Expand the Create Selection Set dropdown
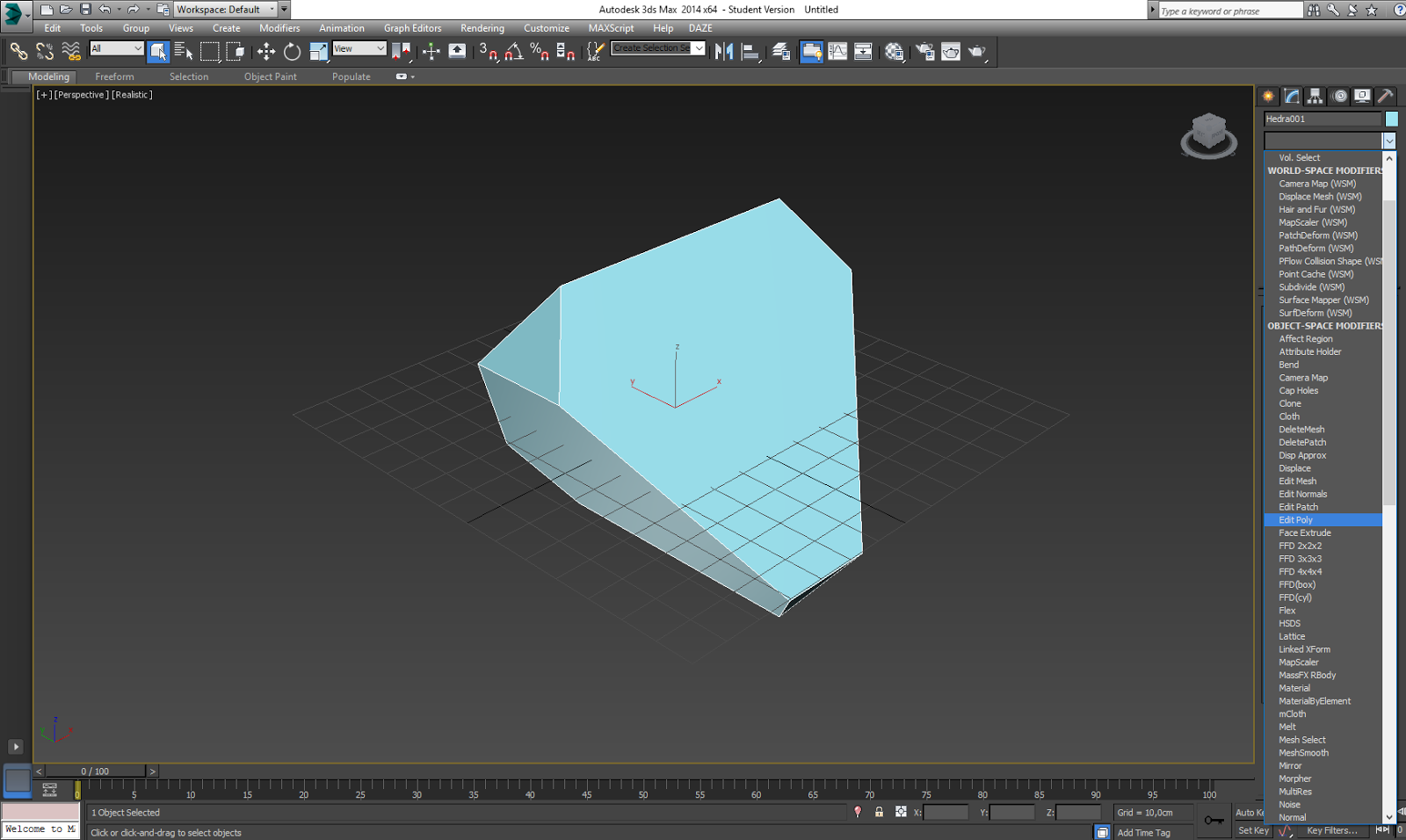The height and width of the screenshot is (840, 1406). coord(699,48)
